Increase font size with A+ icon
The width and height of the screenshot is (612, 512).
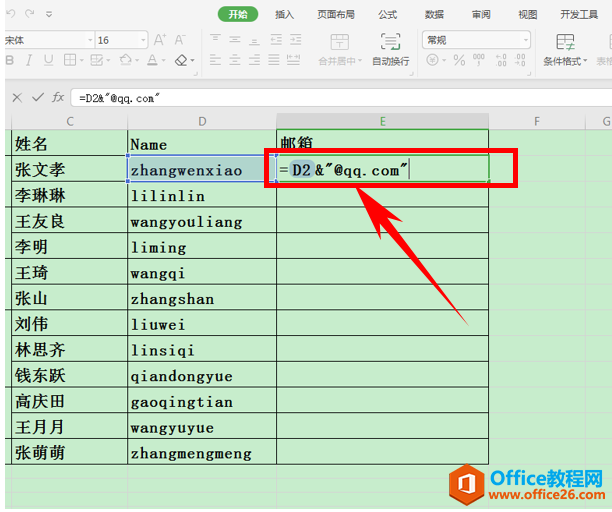(160, 40)
